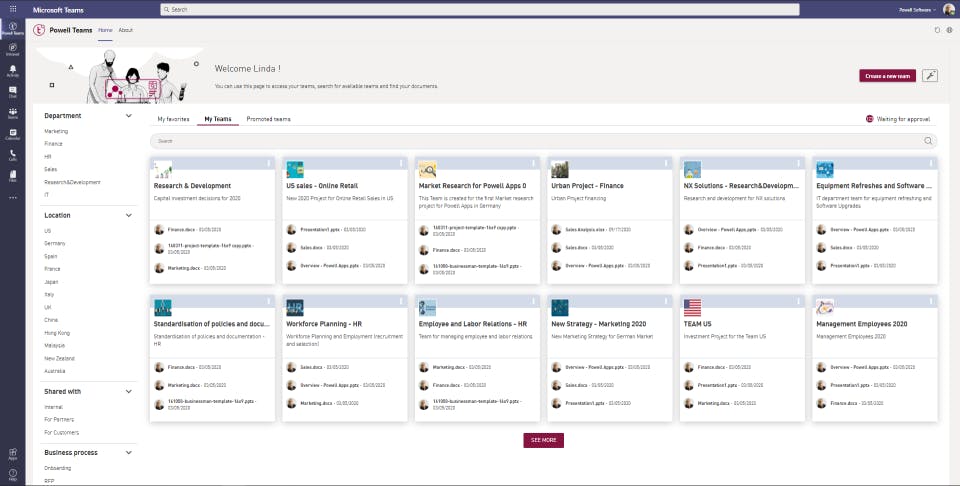
Task: Open the Activity bell icon
Action: click(13, 71)
